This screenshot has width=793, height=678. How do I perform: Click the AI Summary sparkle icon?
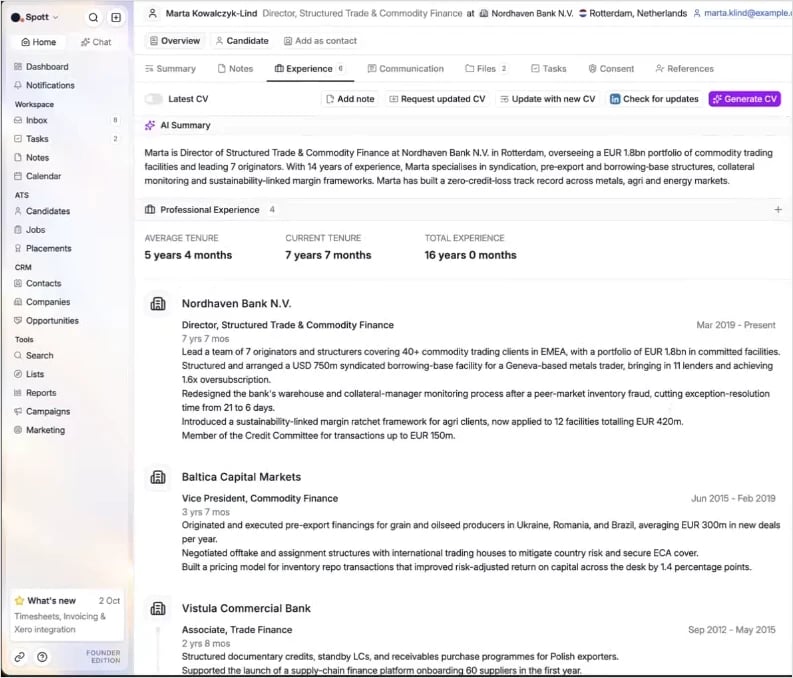(x=150, y=125)
